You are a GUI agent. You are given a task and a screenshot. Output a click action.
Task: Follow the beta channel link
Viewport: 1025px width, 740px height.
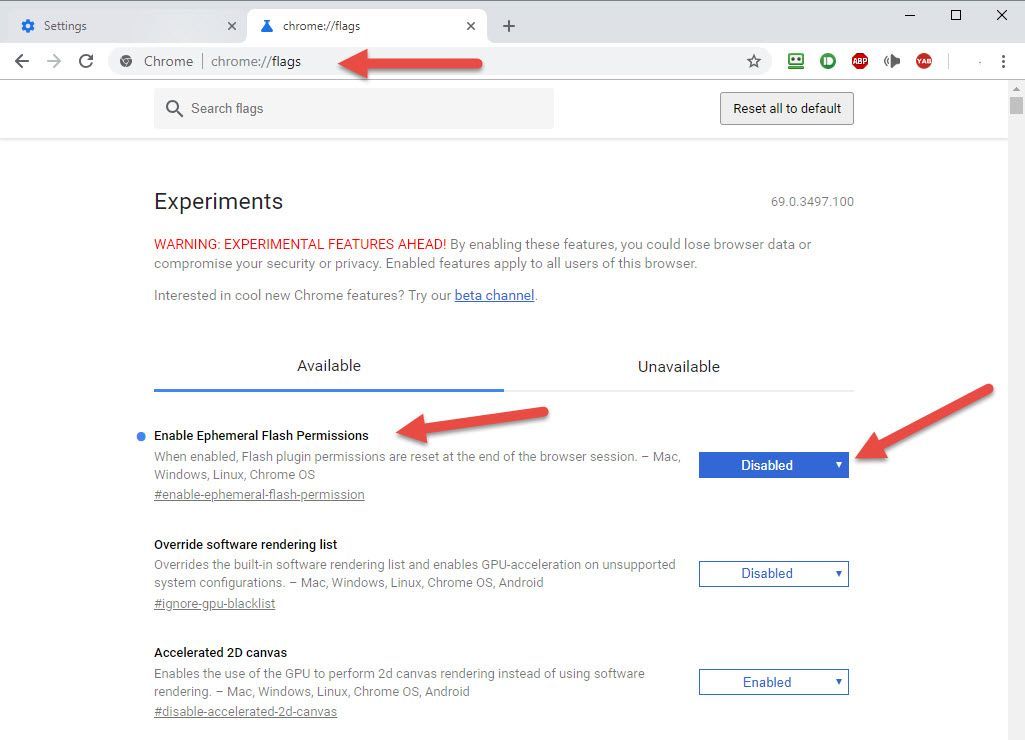pyautogui.click(x=494, y=295)
